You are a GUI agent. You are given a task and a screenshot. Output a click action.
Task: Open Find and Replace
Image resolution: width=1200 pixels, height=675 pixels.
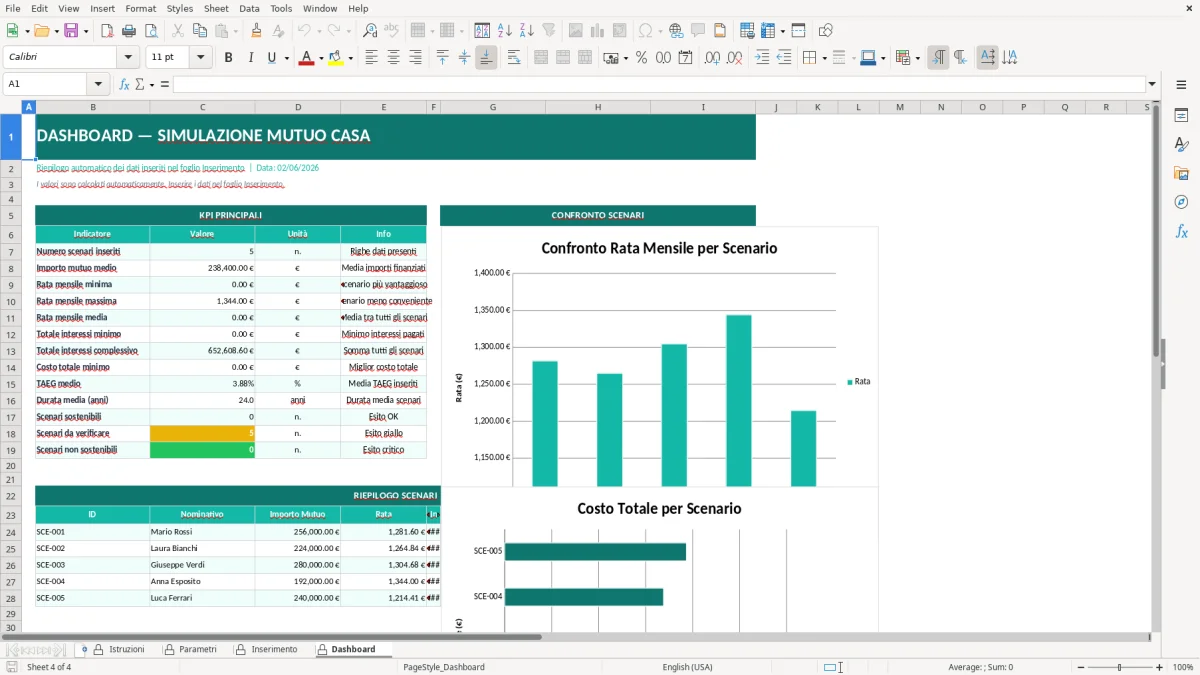click(370, 31)
